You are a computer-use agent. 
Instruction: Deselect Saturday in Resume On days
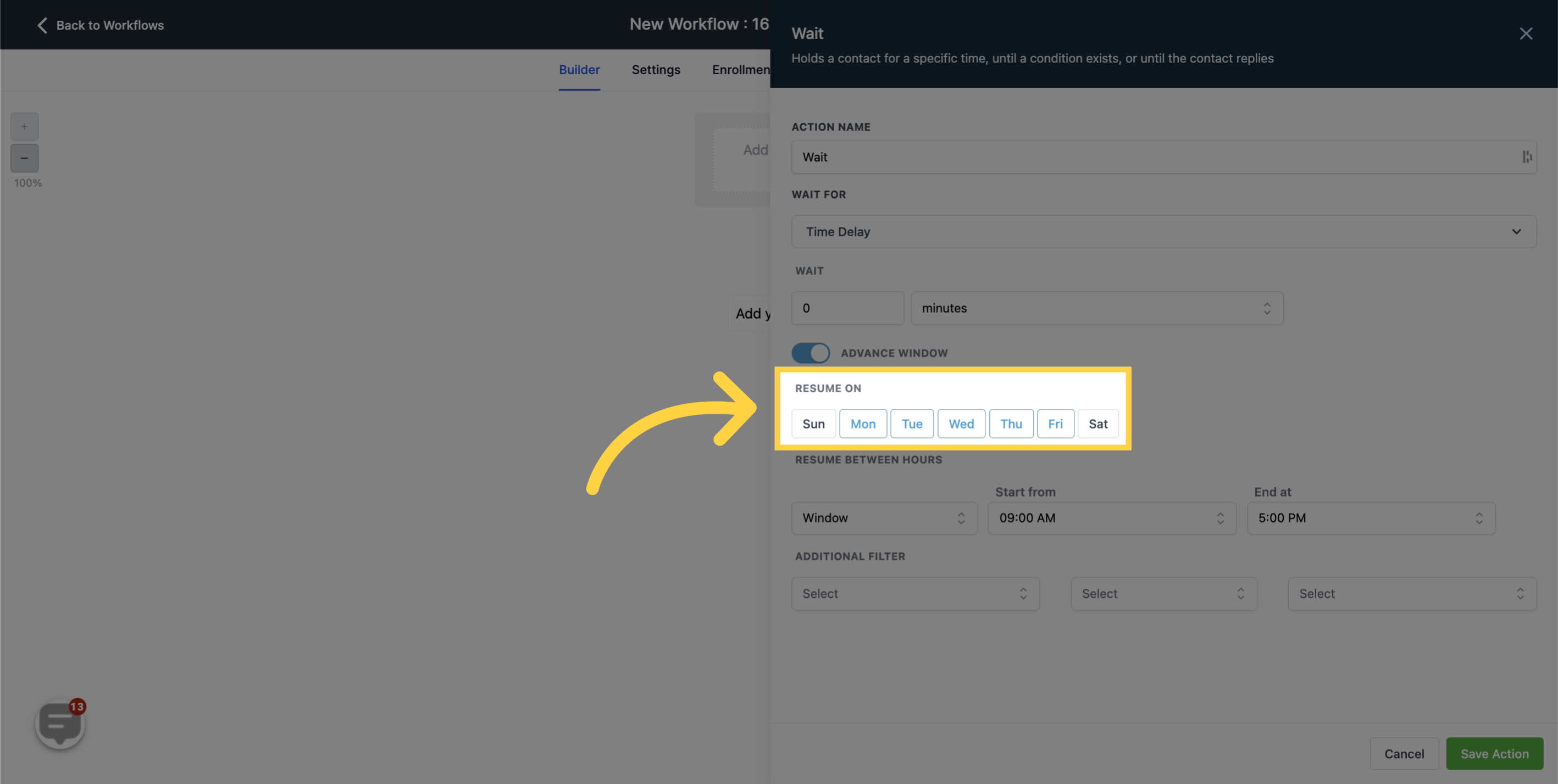[x=1097, y=422]
